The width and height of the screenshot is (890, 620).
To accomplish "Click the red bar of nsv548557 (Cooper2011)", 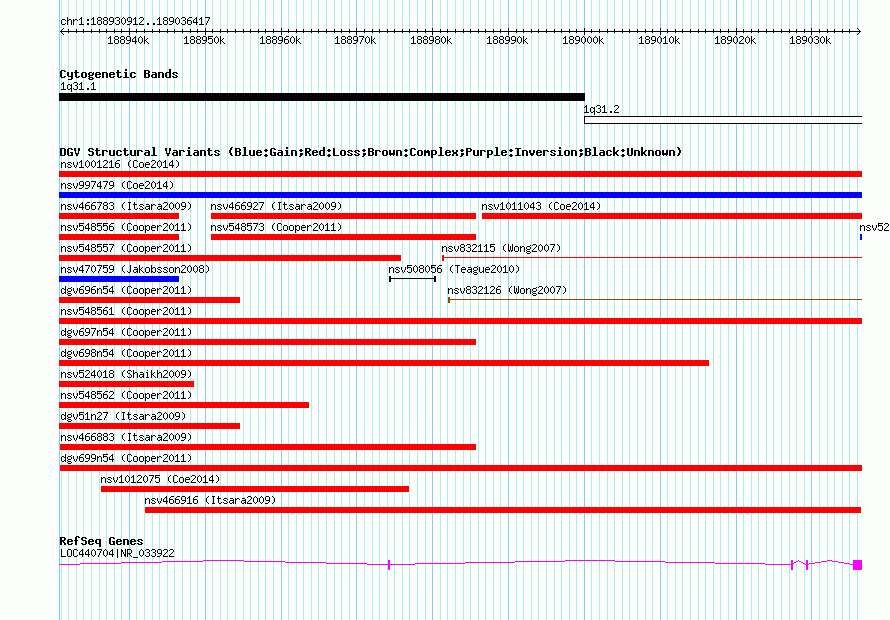I will (x=230, y=258).
